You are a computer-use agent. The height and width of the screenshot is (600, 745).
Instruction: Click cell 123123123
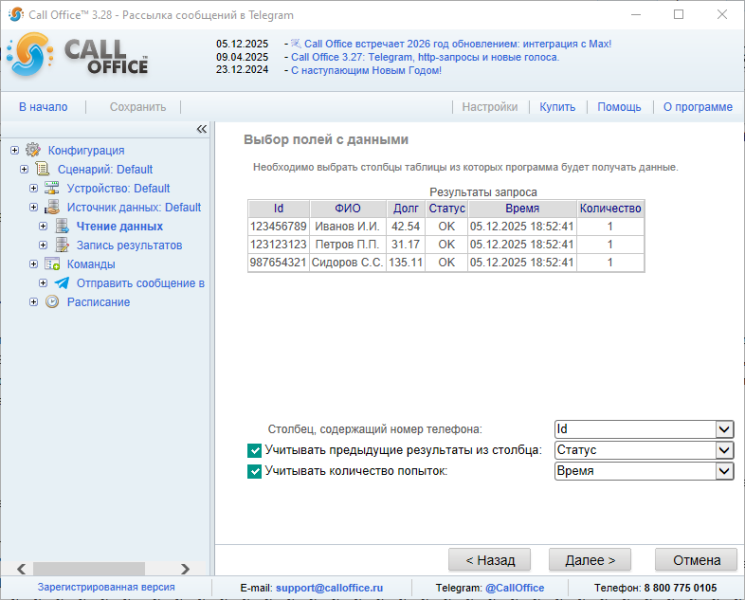click(x=279, y=244)
